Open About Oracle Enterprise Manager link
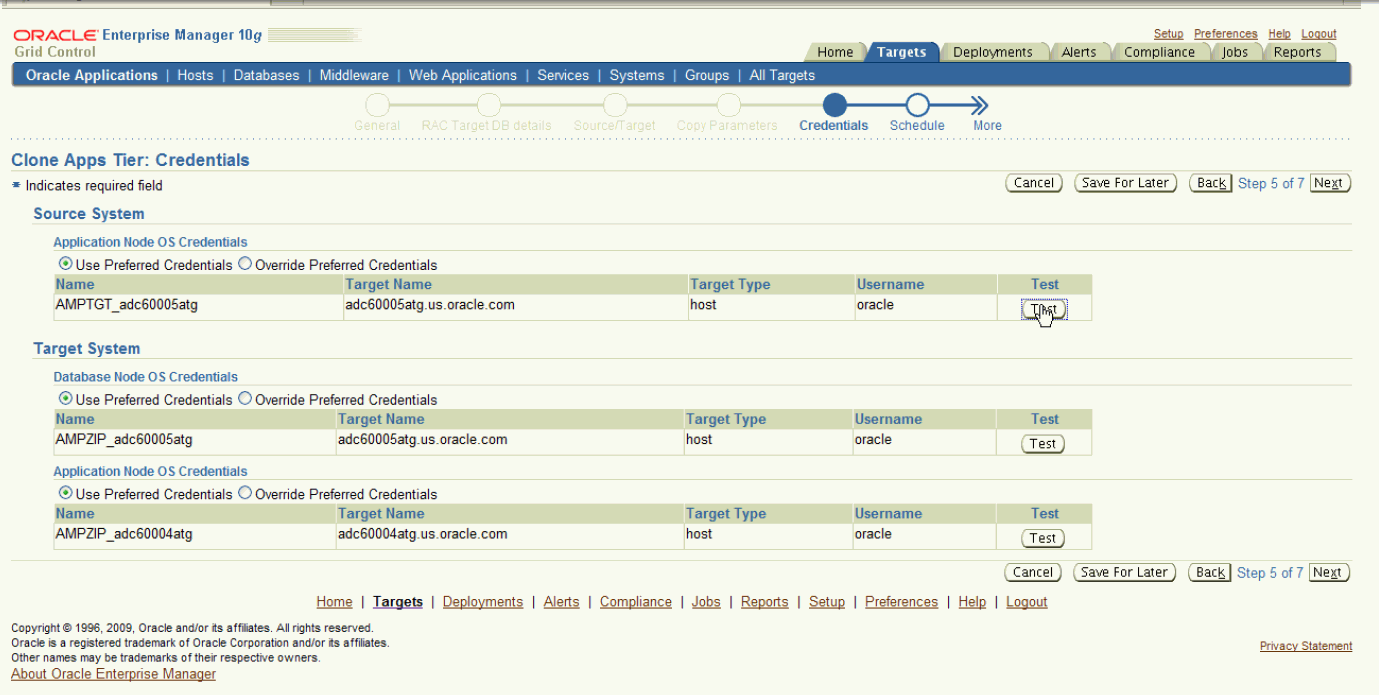1379x695 pixels. point(113,674)
